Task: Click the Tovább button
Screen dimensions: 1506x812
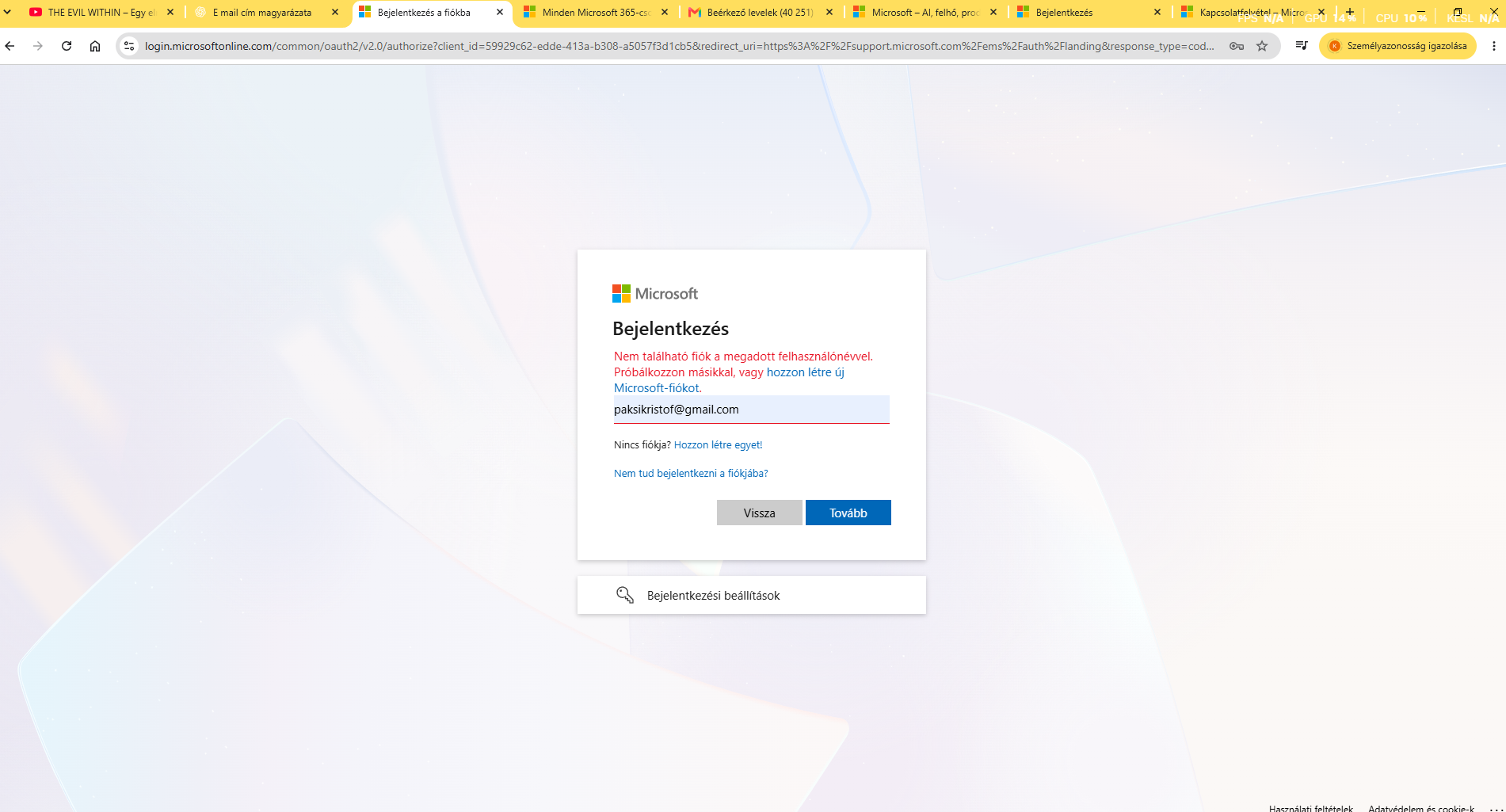Action: 848,513
